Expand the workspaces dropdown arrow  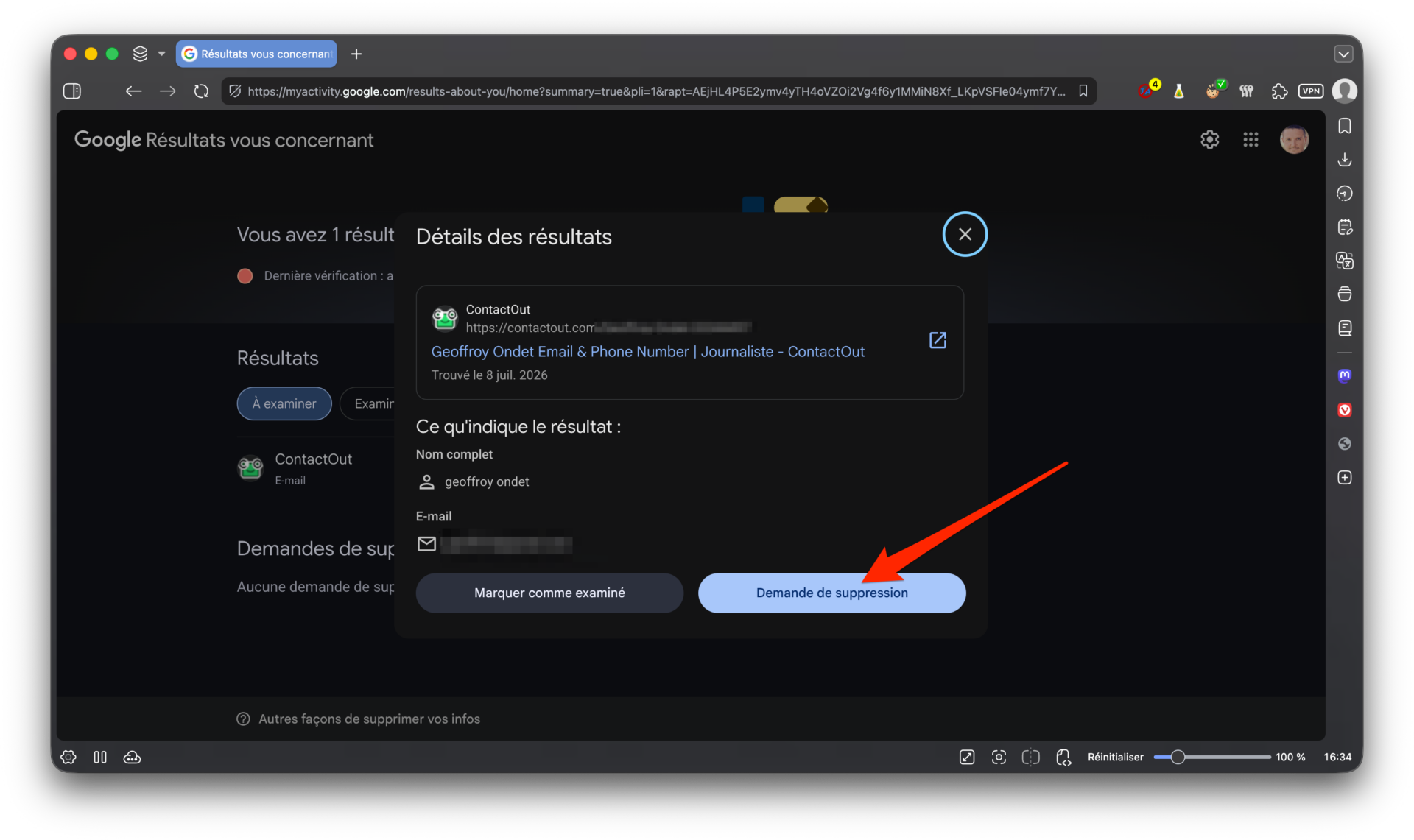point(161,54)
